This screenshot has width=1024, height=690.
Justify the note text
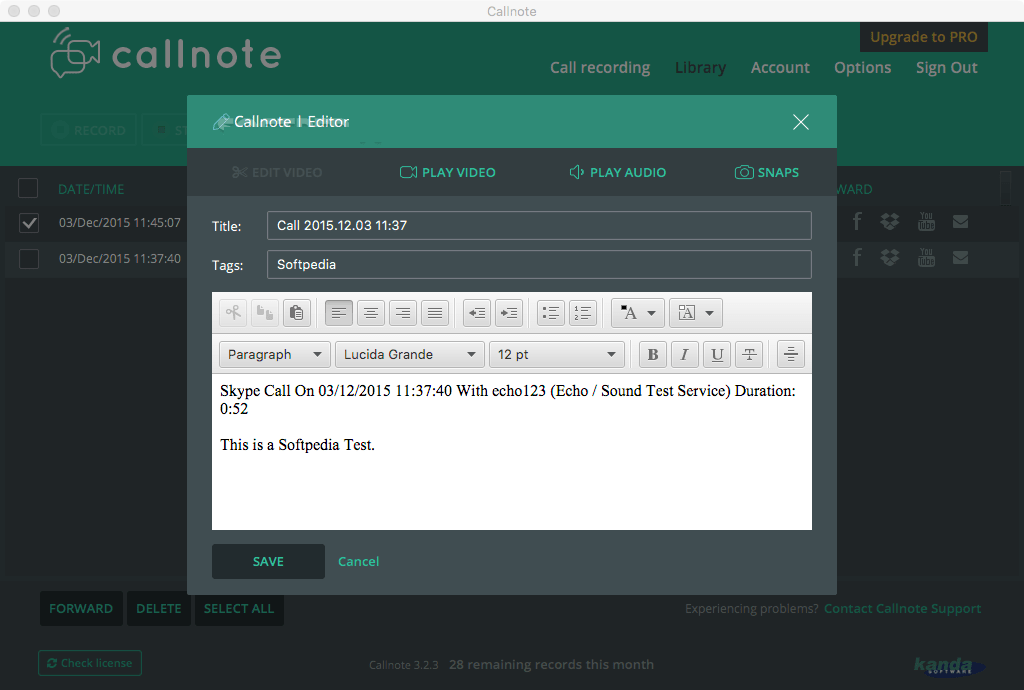(x=435, y=313)
